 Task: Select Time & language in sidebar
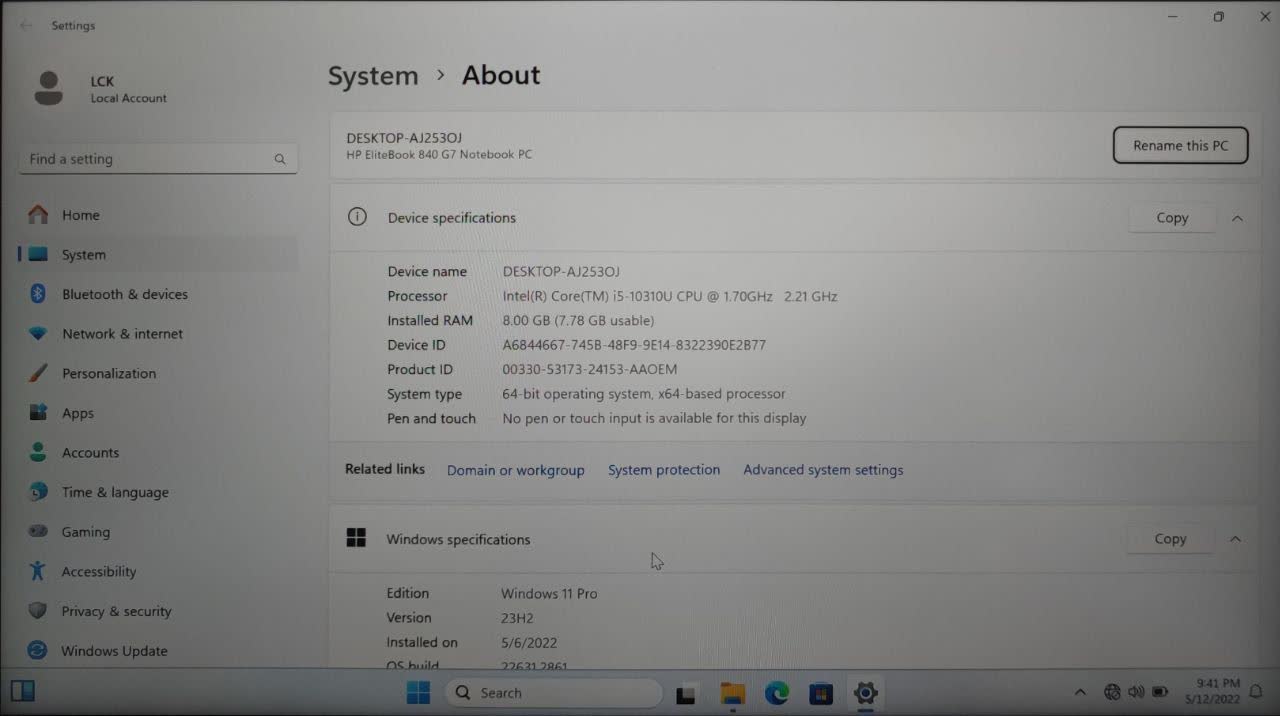[114, 492]
